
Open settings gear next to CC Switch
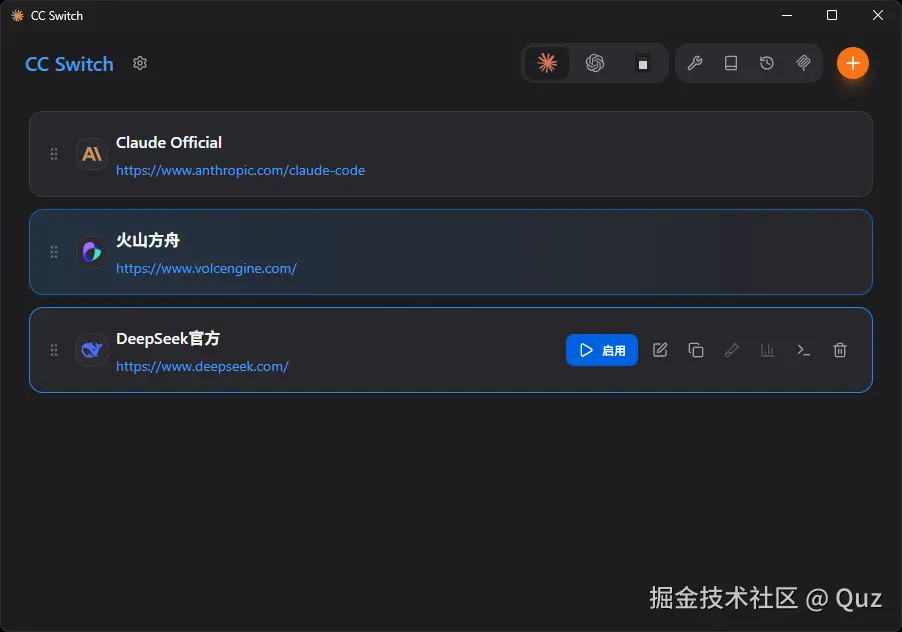(140, 63)
